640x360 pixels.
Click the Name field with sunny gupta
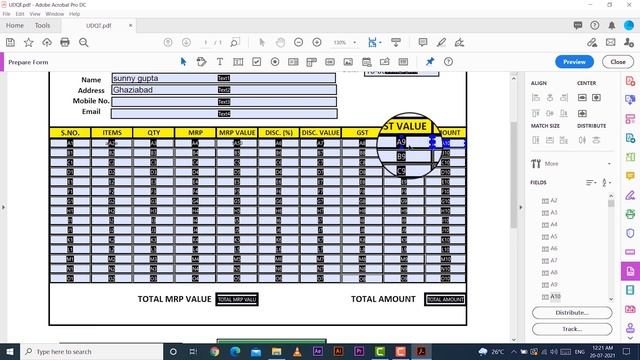click(x=224, y=78)
